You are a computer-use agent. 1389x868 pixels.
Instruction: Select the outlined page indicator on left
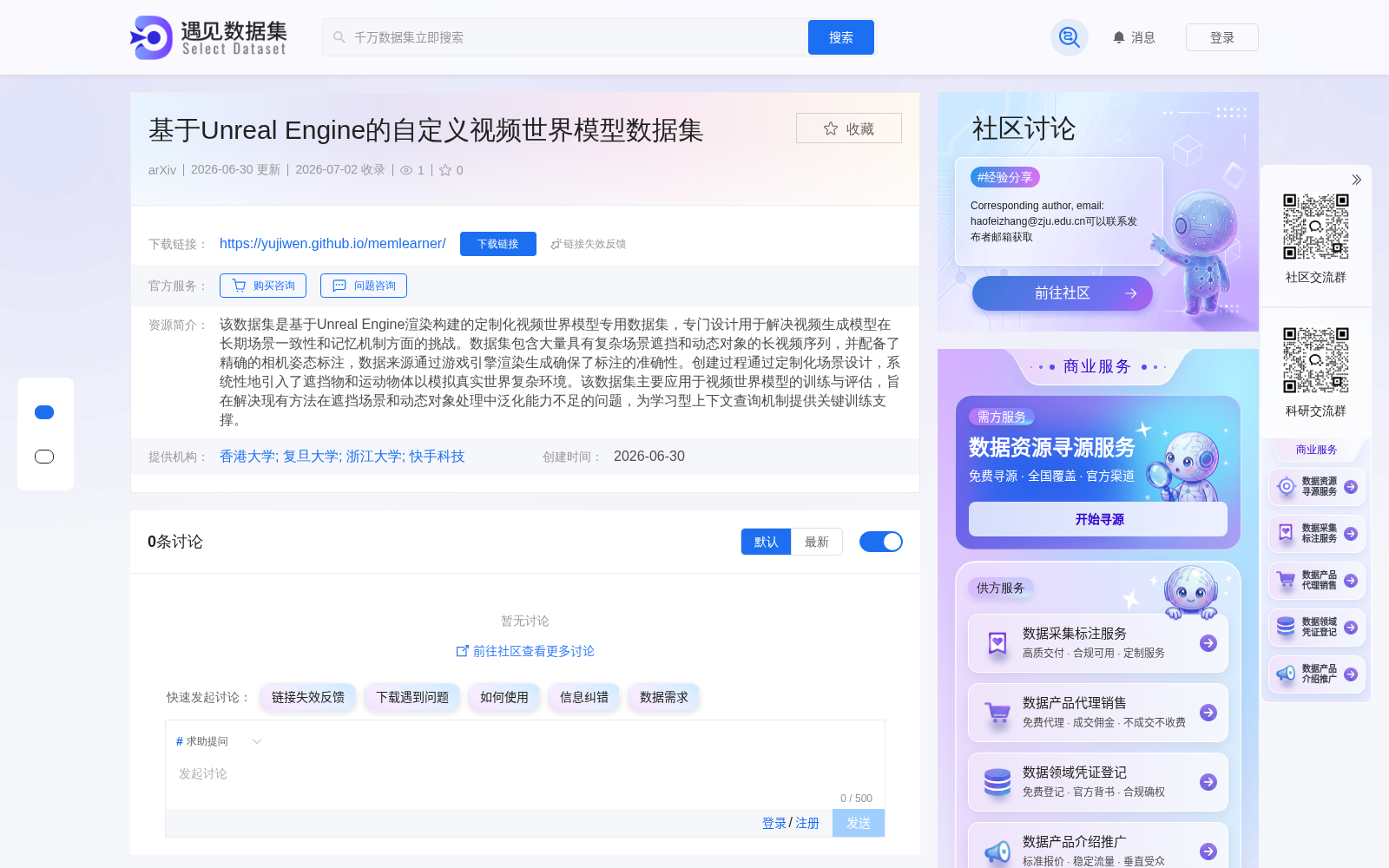click(x=44, y=457)
